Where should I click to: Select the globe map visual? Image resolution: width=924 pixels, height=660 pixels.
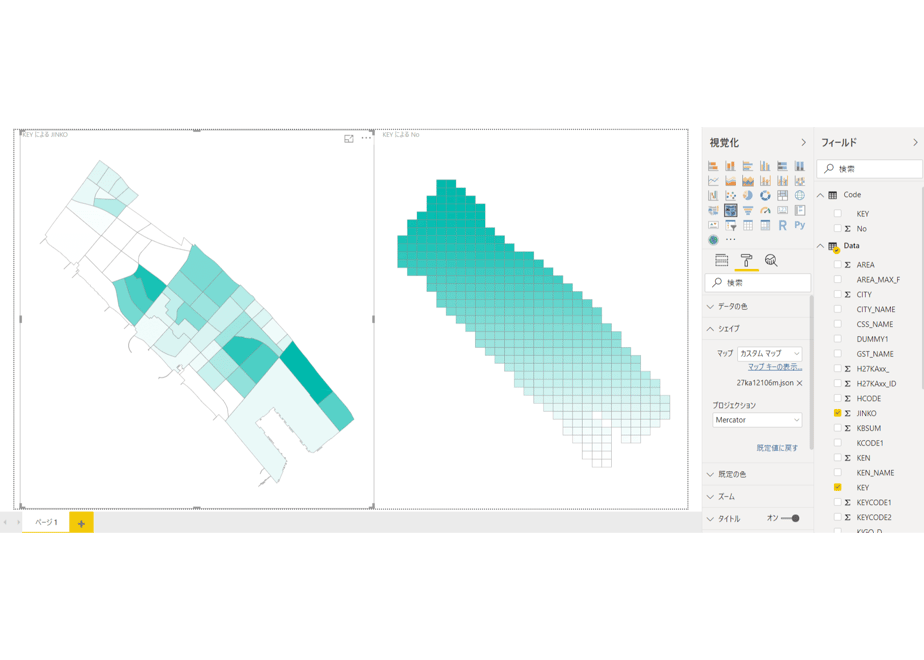tap(800, 195)
